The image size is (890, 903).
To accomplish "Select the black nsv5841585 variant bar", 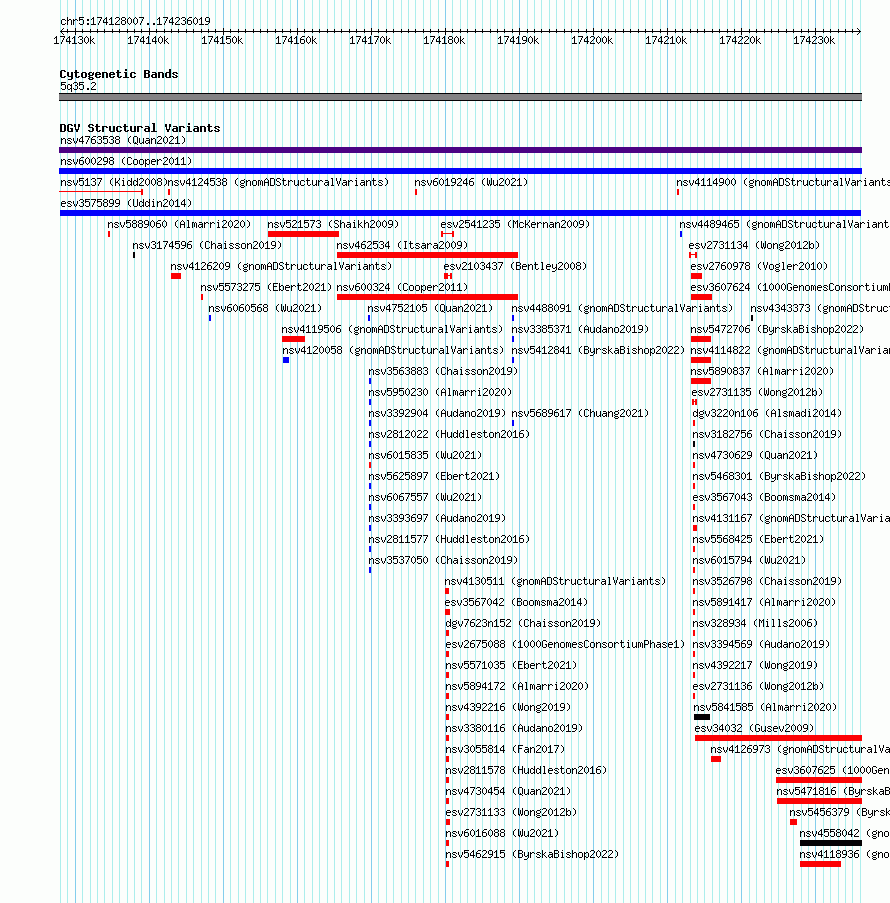I will [x=702, y=718].
